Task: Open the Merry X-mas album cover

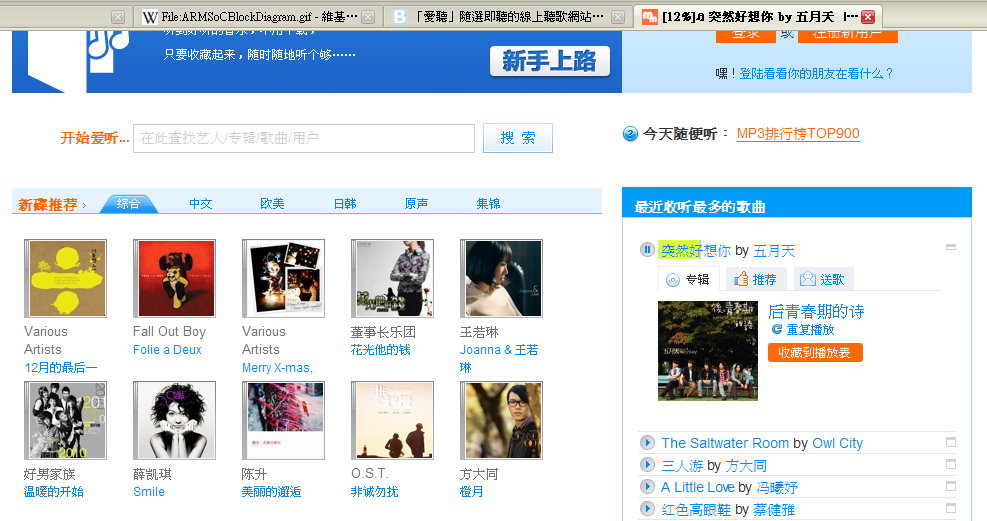Action: 283,278
